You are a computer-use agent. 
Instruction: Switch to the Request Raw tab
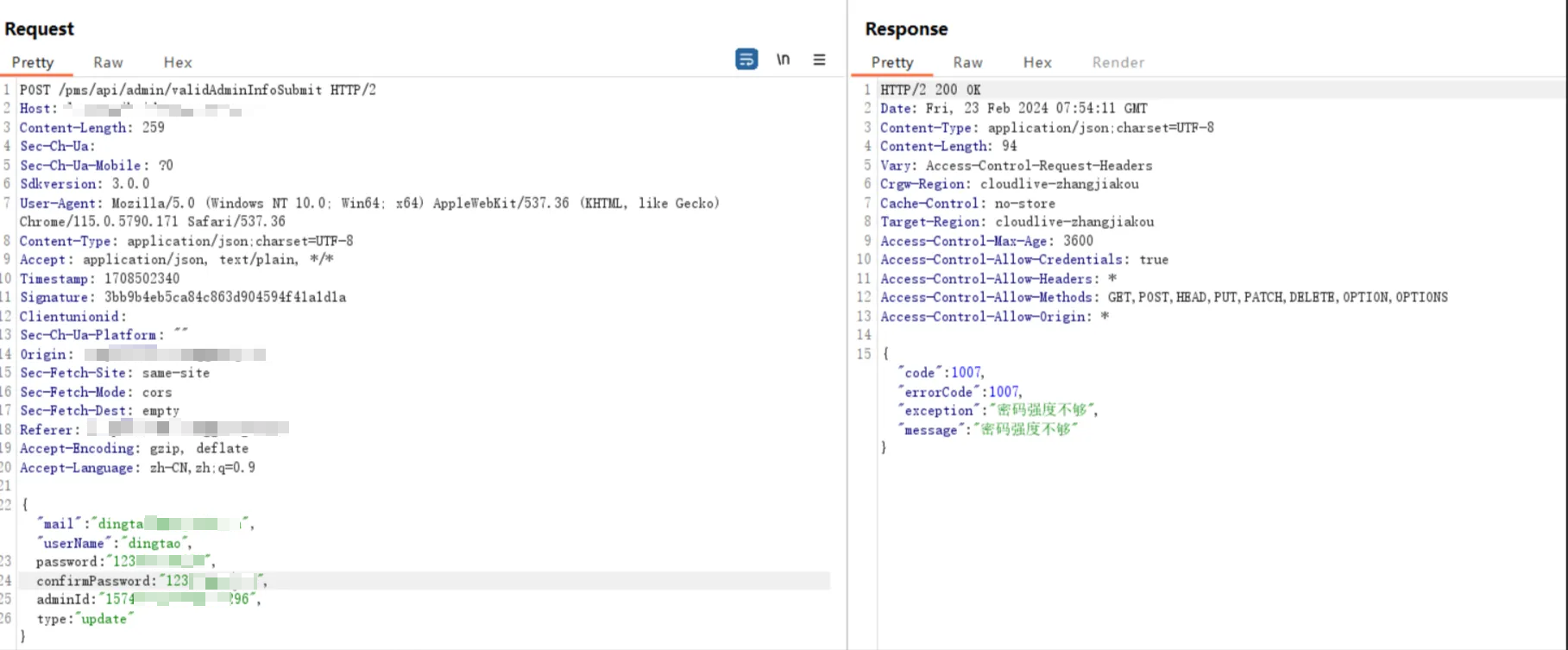point(108,62)
